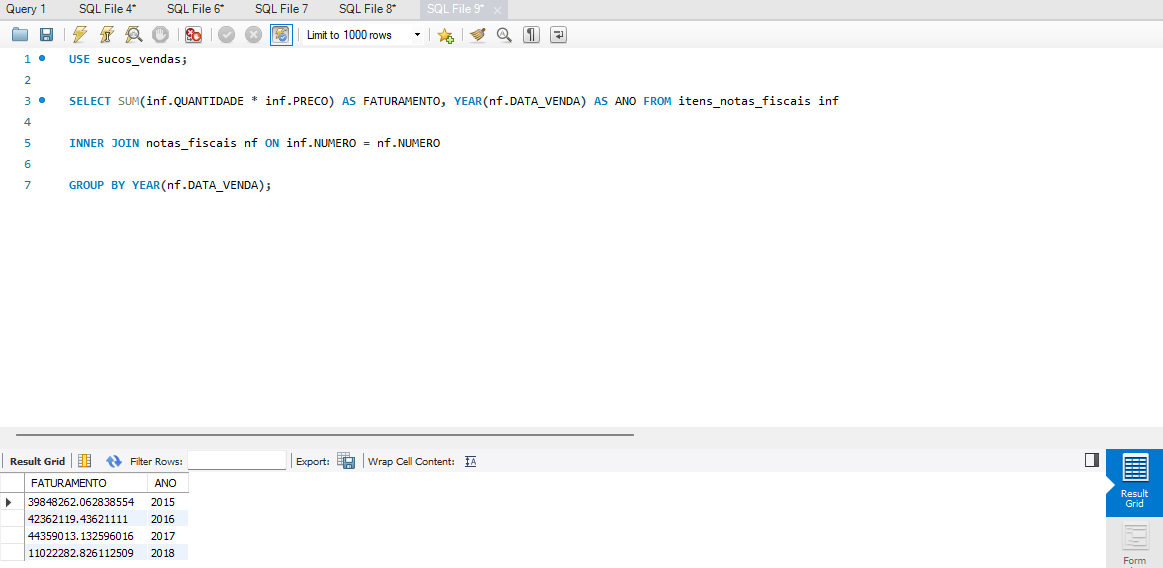Click on the sucos_vendas database name in line 1
Image resolution: width=1163 pixels, height=568 pixels.
[139, 59]
